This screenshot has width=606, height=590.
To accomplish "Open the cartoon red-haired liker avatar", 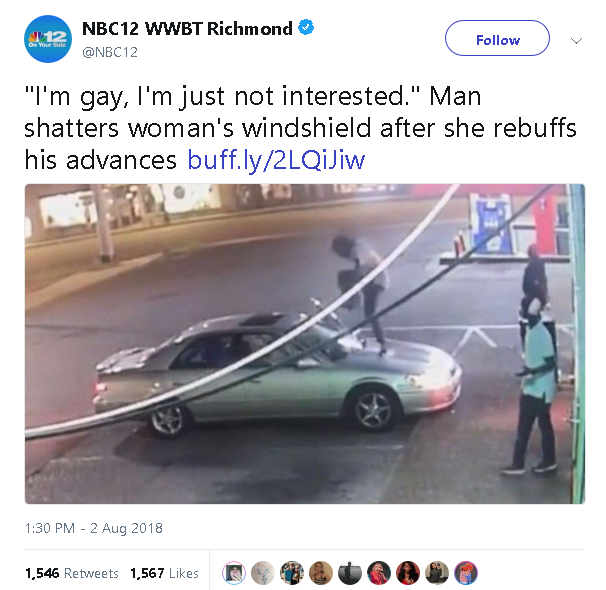I will pos(466,573).
